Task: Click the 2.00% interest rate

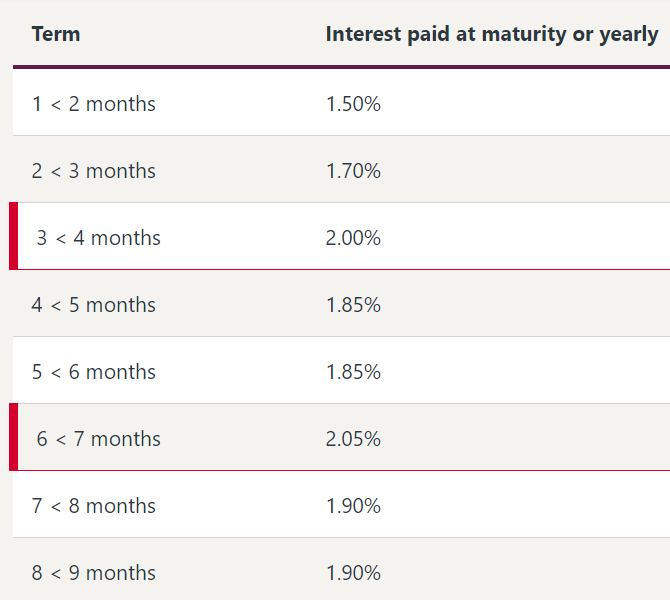Action: (353, 238)
